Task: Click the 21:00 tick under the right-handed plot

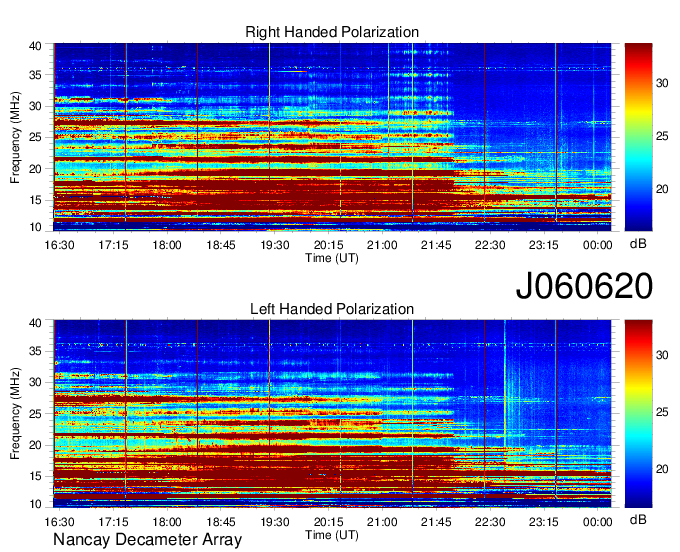Action: (382, 245)
